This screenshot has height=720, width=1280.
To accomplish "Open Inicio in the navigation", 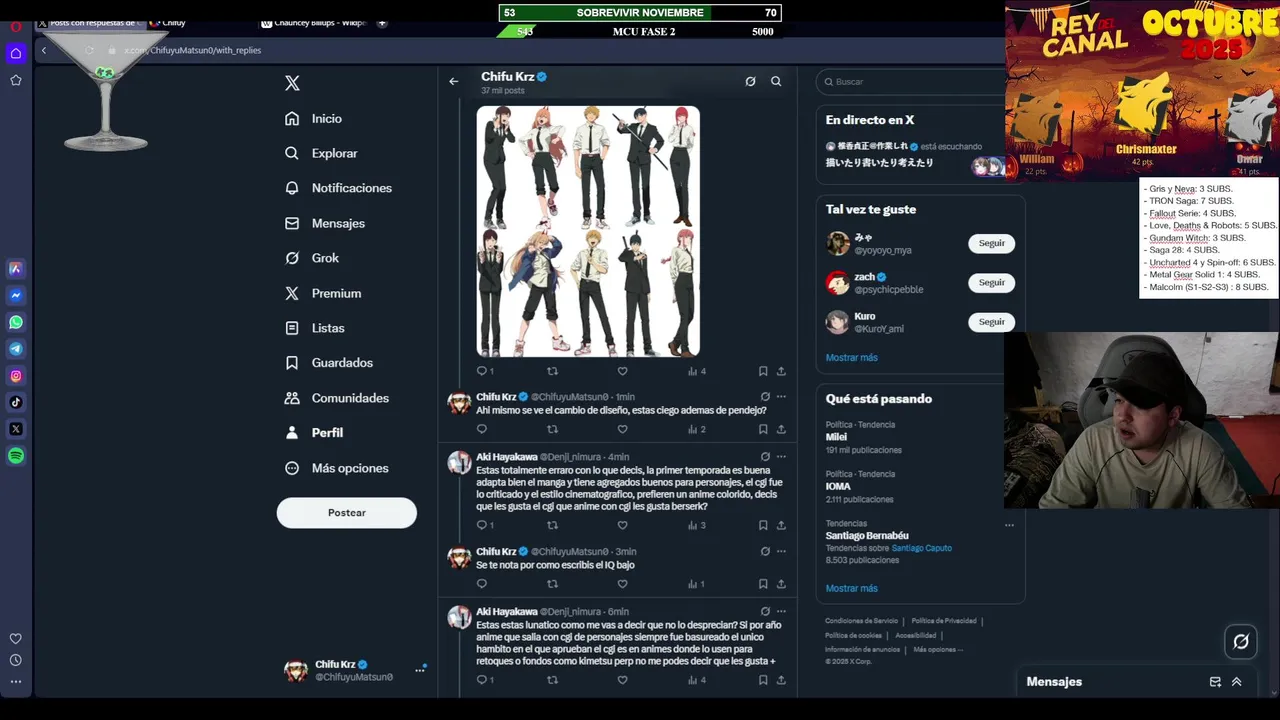I will 313,119.
